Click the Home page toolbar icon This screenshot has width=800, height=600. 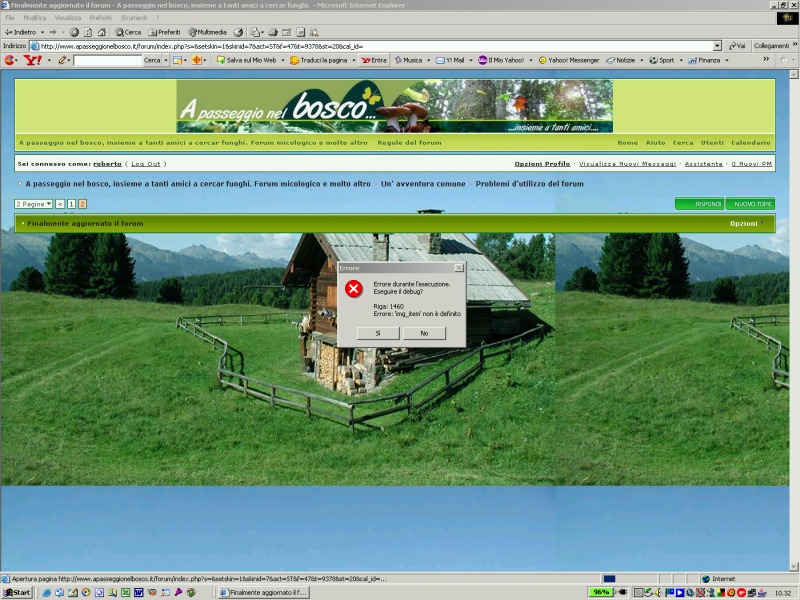click(x=102, y=32)
